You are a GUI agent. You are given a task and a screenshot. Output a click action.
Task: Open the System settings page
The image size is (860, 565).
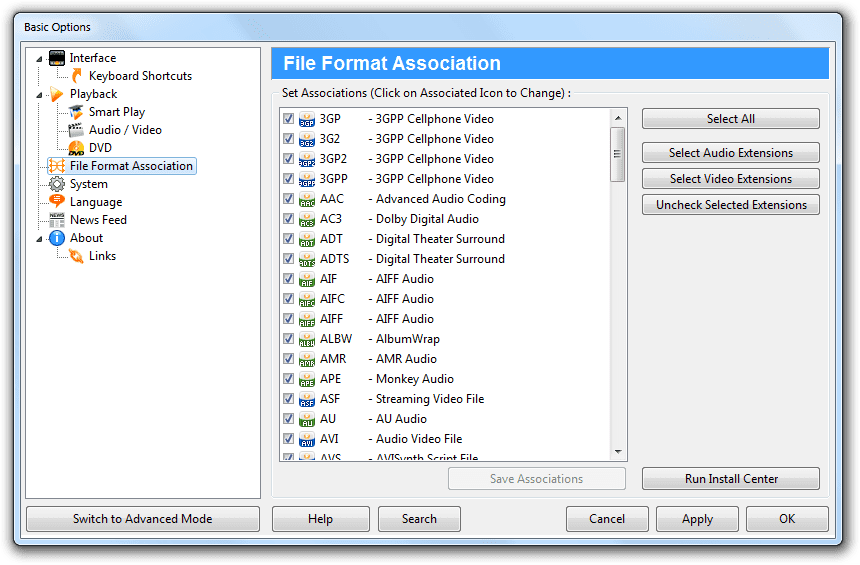tap(88, 184)
